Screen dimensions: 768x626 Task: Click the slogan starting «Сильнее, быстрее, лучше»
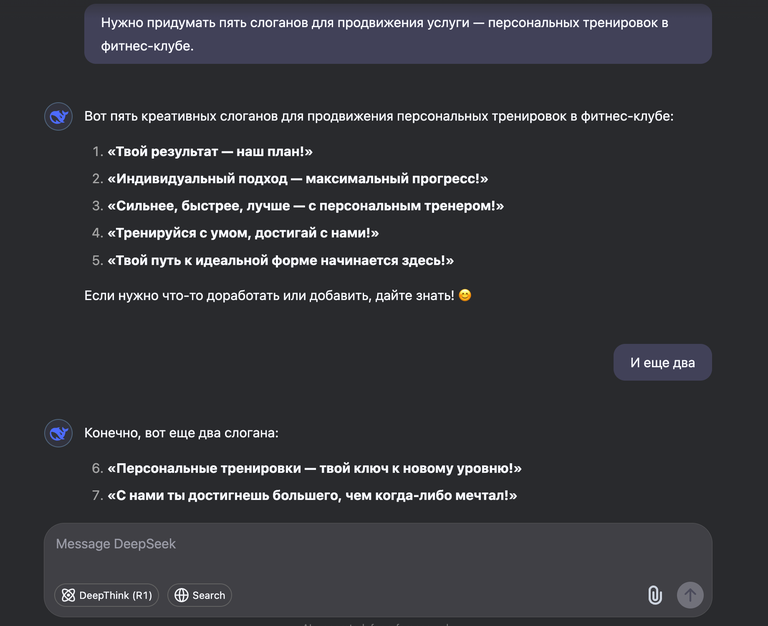(x=306, y=206)
